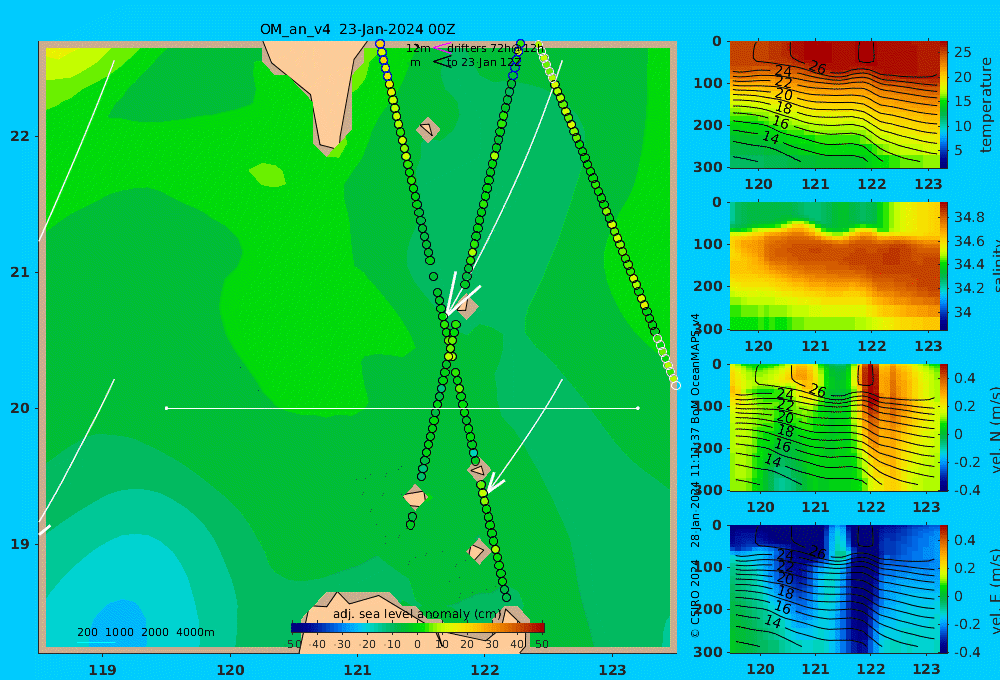
Task: Click the 'to 23 Jan 12Z' legend text
Action: (483, 63)
